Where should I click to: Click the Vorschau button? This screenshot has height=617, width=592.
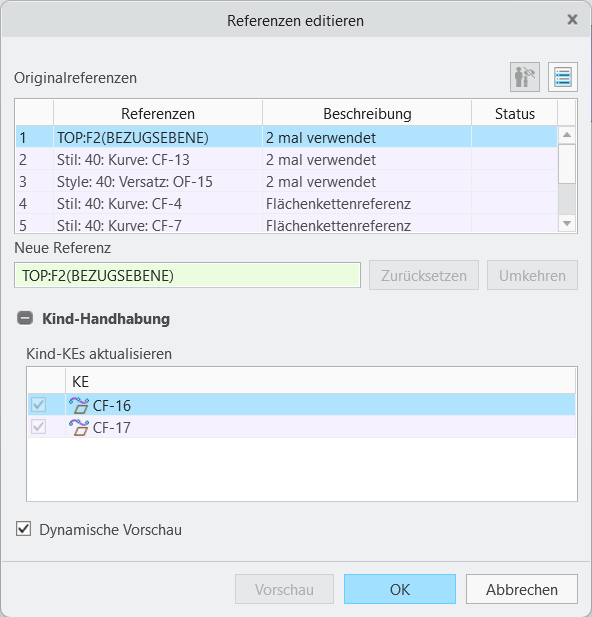coord(284,589)
